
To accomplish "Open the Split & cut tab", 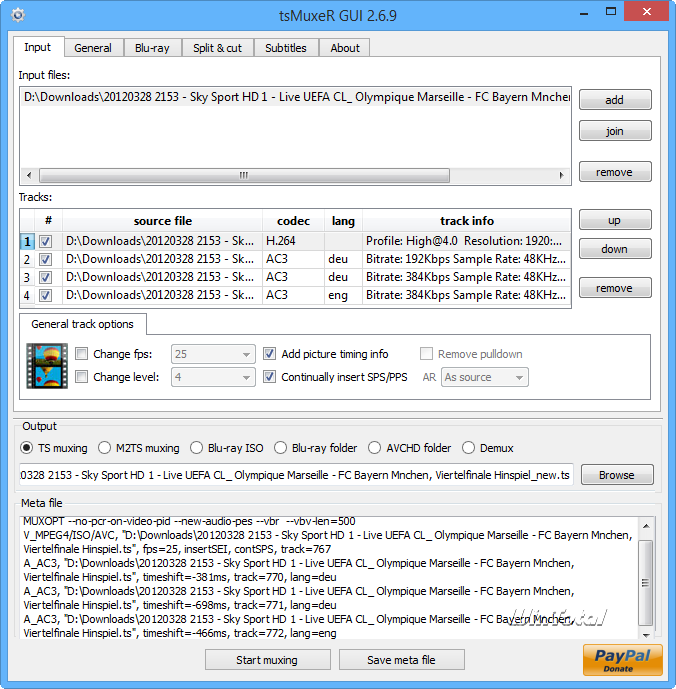I will 218,48.
